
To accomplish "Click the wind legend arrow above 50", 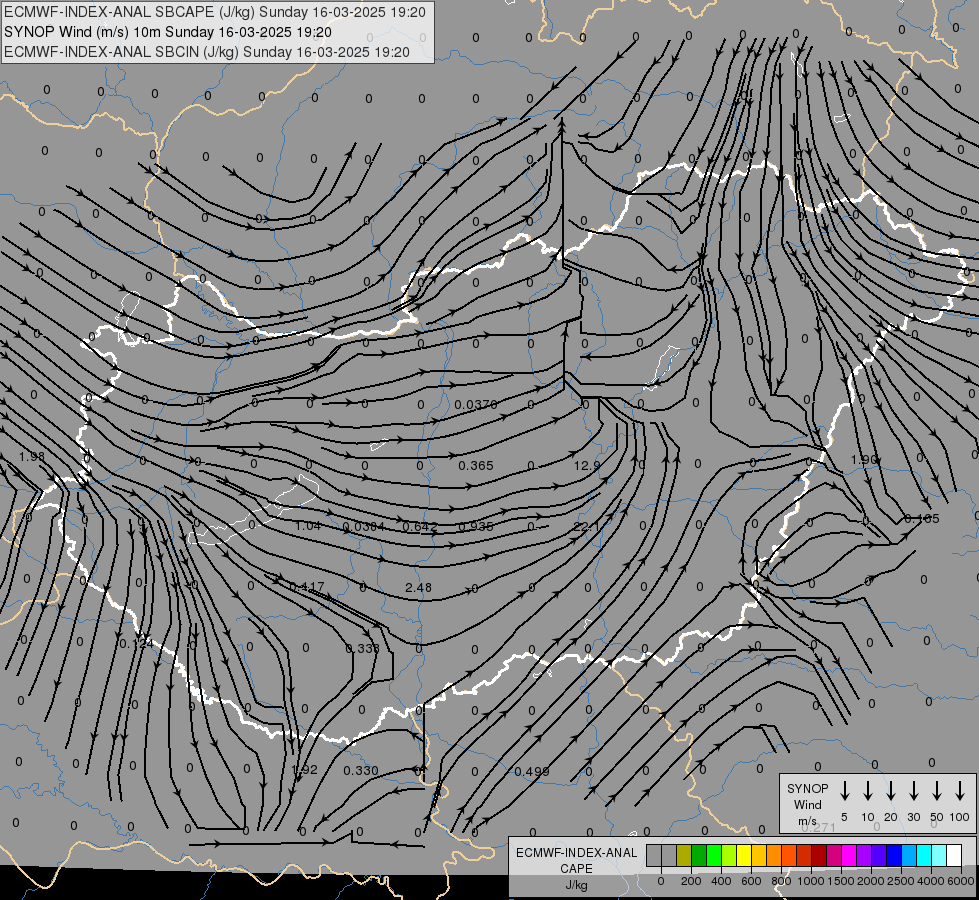I will [937, 791].
